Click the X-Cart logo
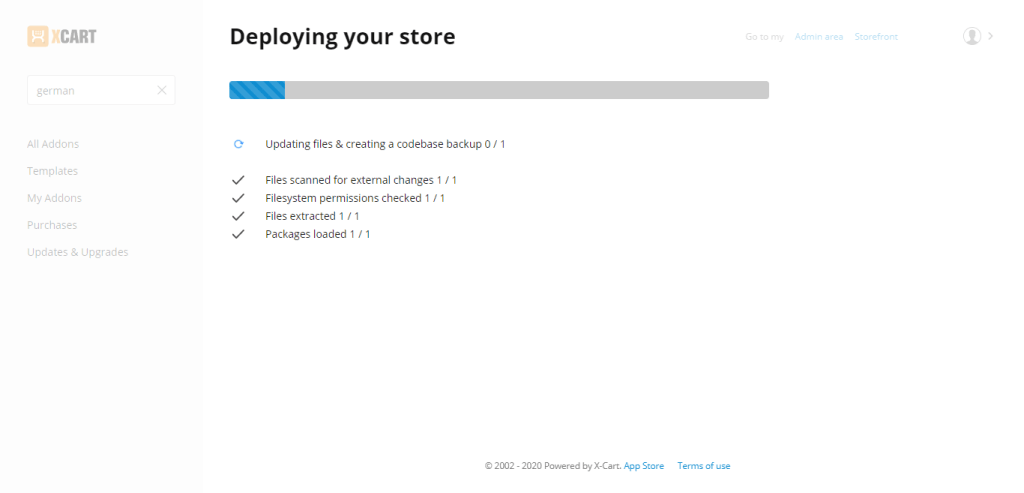The width and height of the screenshot is (1024, 493). [62, 37]
